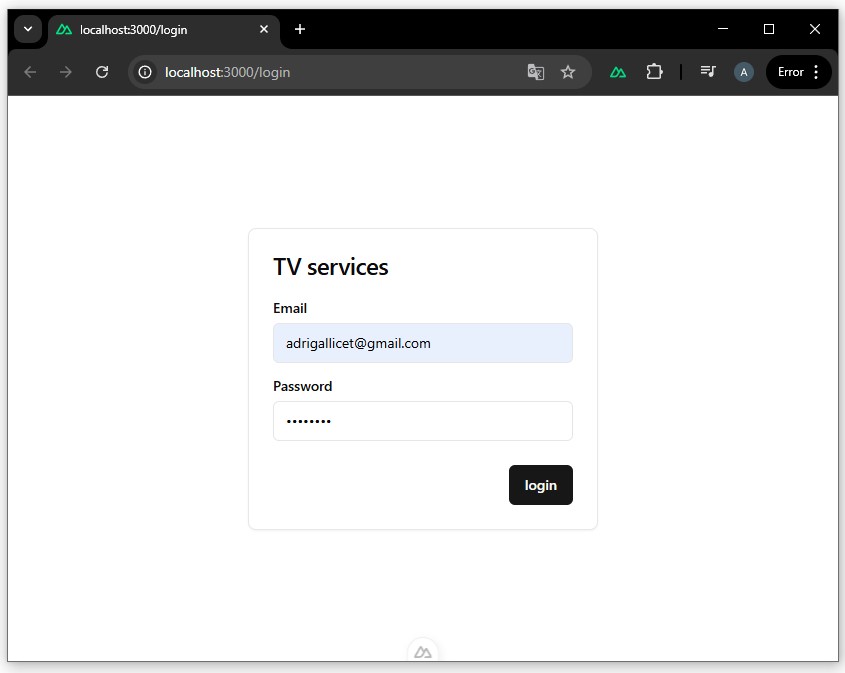Click into the Email input field
Viewport: 845px width, 673px height.
coord(422,343)
